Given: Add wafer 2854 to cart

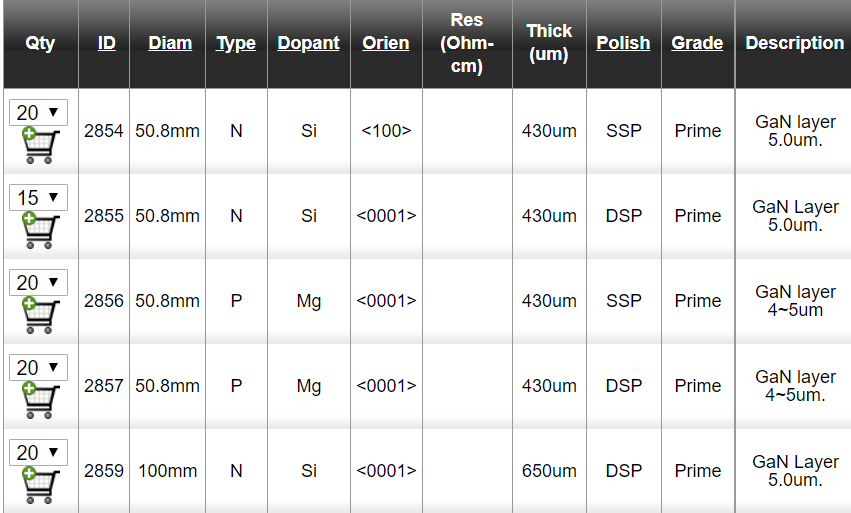Looking at the screenshot, I should pos(38,146).
